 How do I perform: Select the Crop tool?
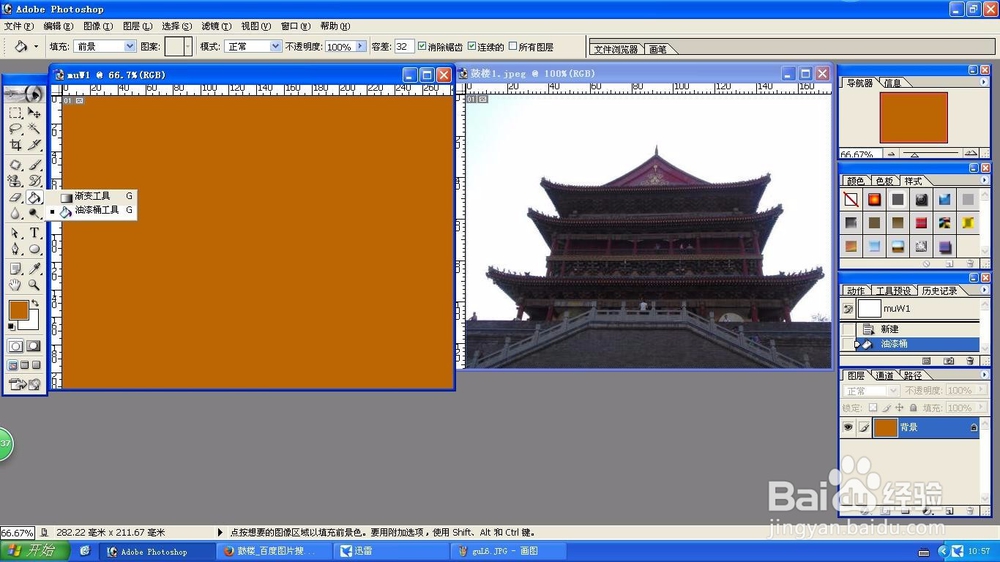click(x=15, y=145)
